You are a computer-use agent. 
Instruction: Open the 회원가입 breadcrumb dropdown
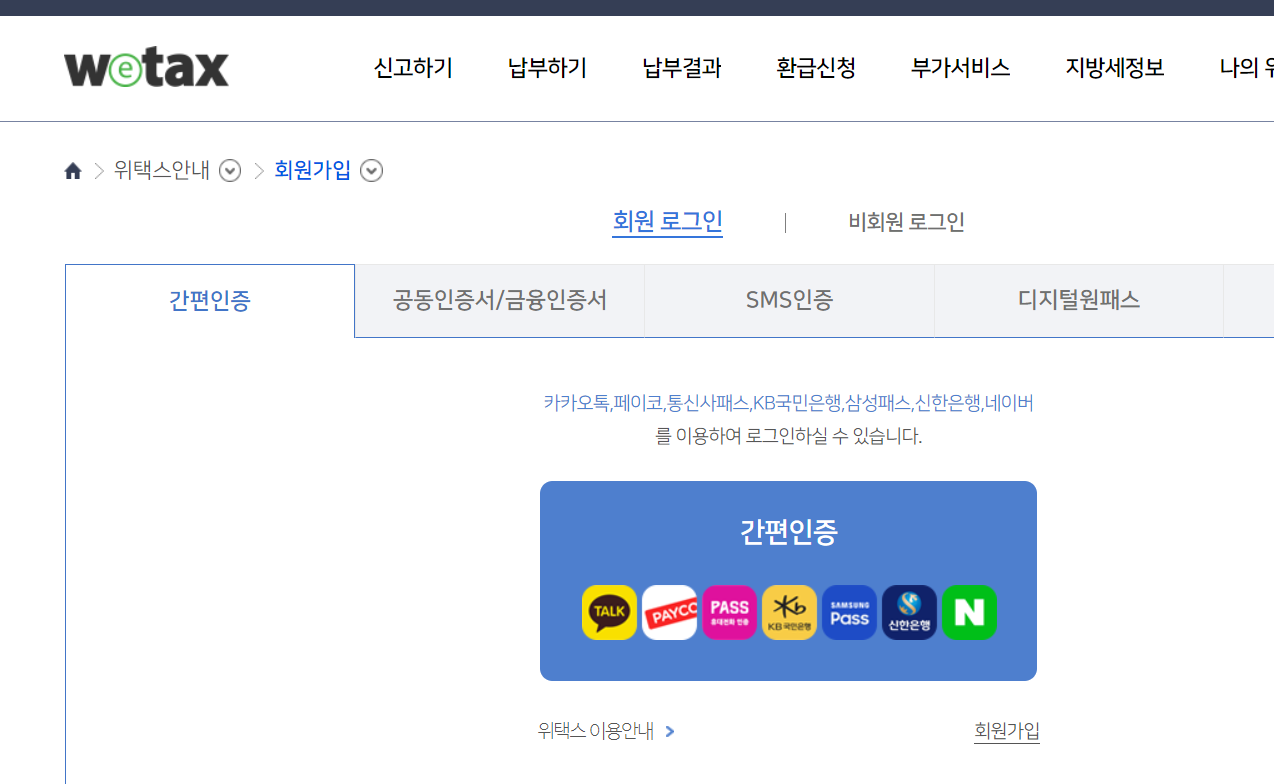click(x=371, y=171)
